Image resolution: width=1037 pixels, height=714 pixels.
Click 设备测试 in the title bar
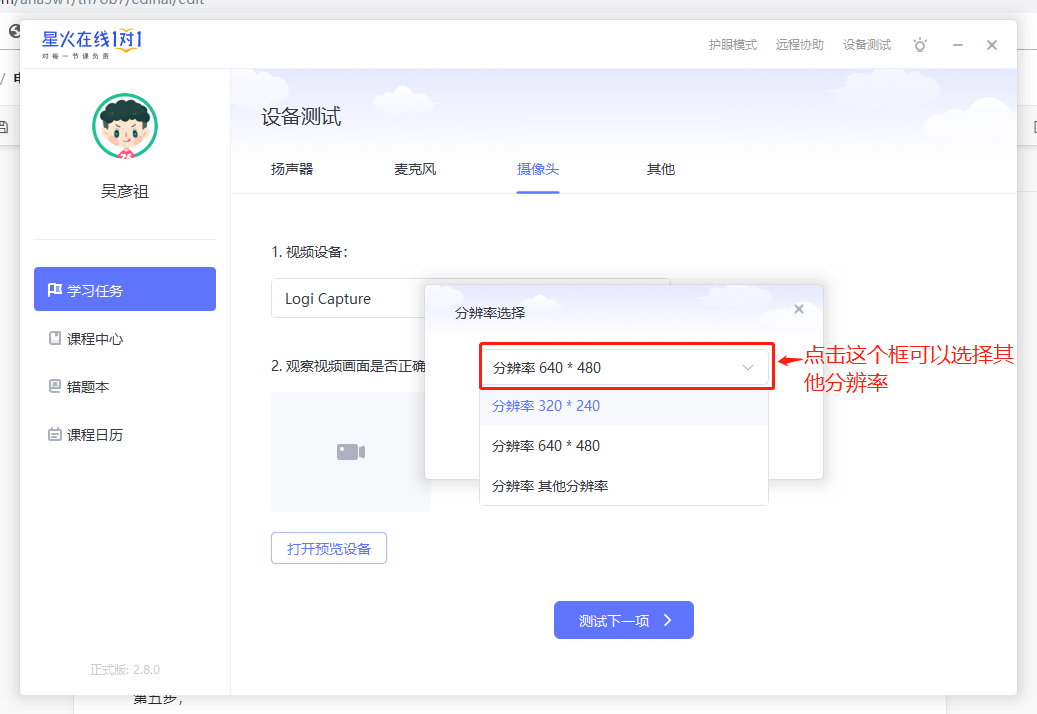[867, 45]
